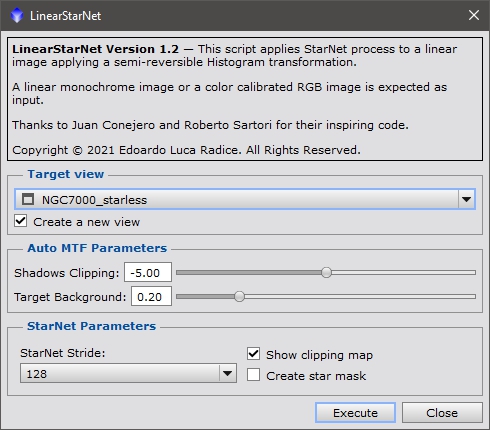Click the LinearStarNet Version 1.2 info text box

click(245, 99)
